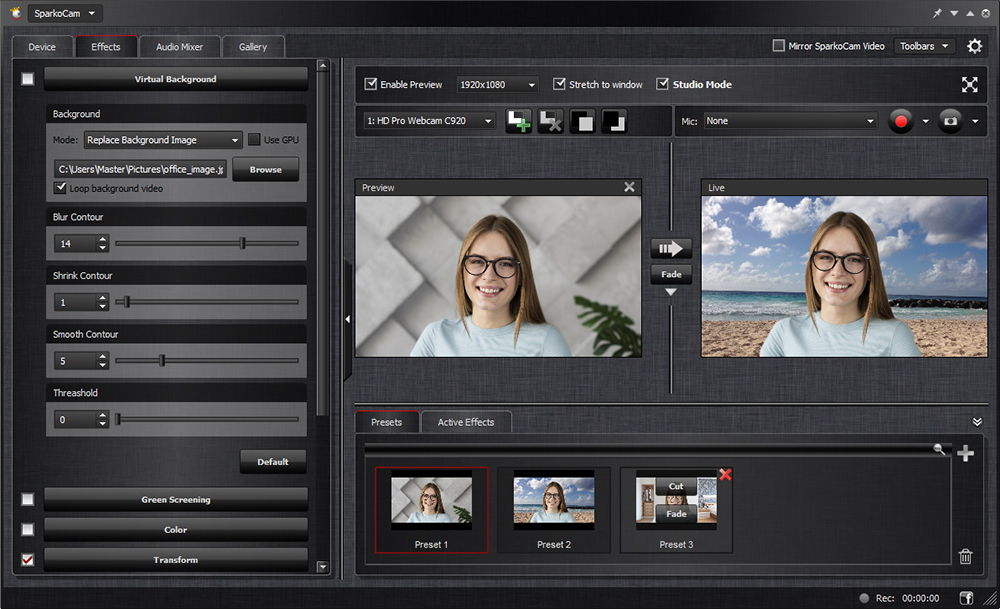
Task: Disable Loop background video
Action: (61, 188)
